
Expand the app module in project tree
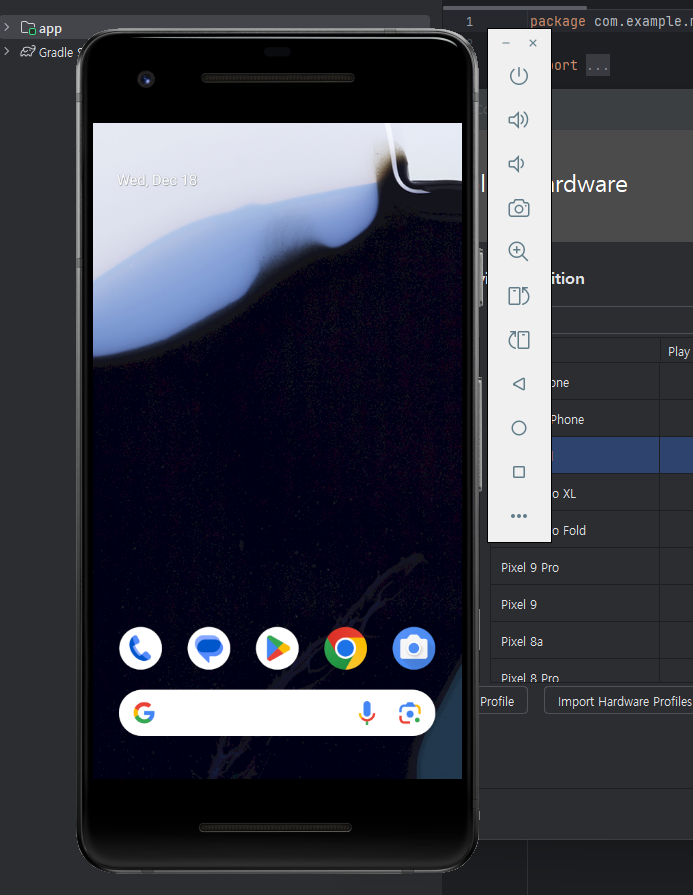[x=7, y=27]
